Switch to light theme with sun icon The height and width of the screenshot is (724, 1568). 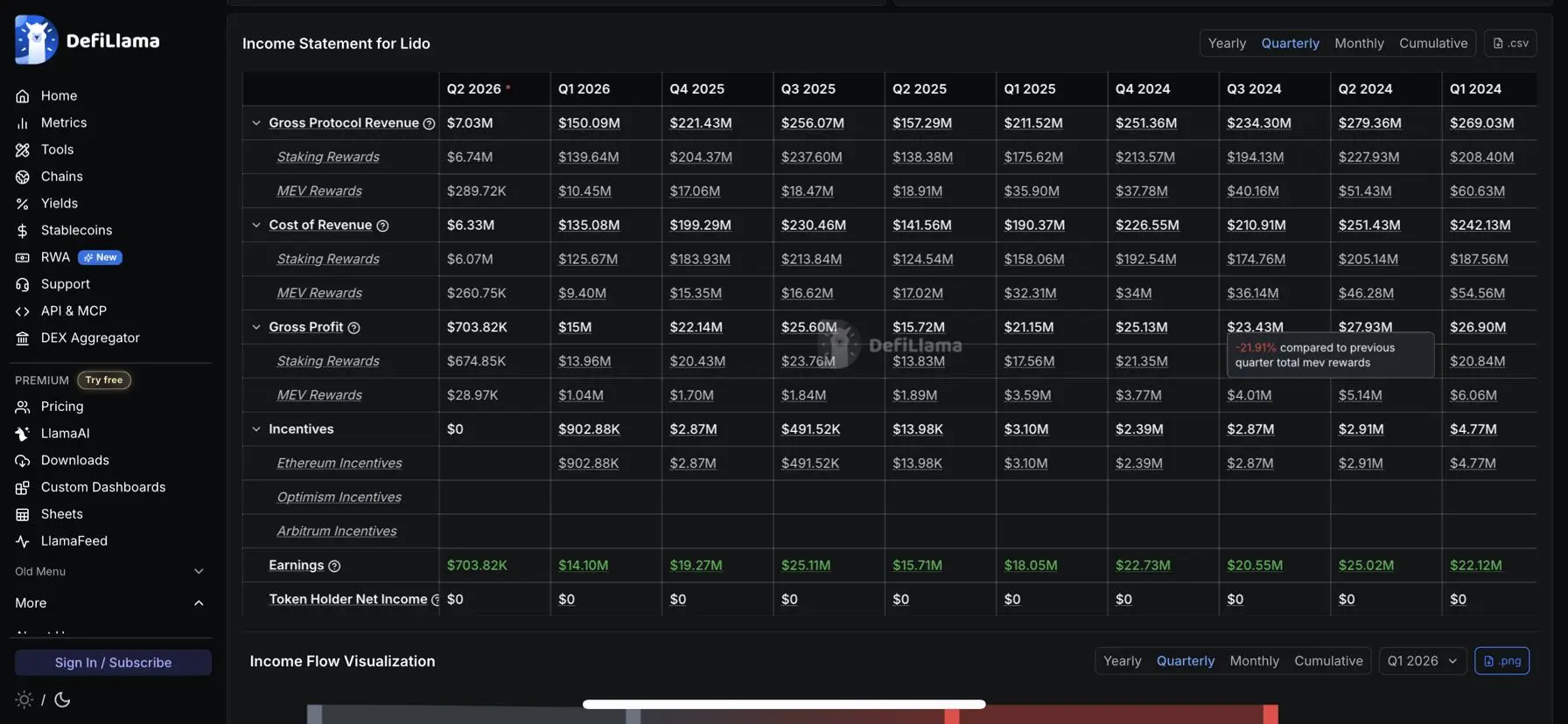click(x=24, y=700)
